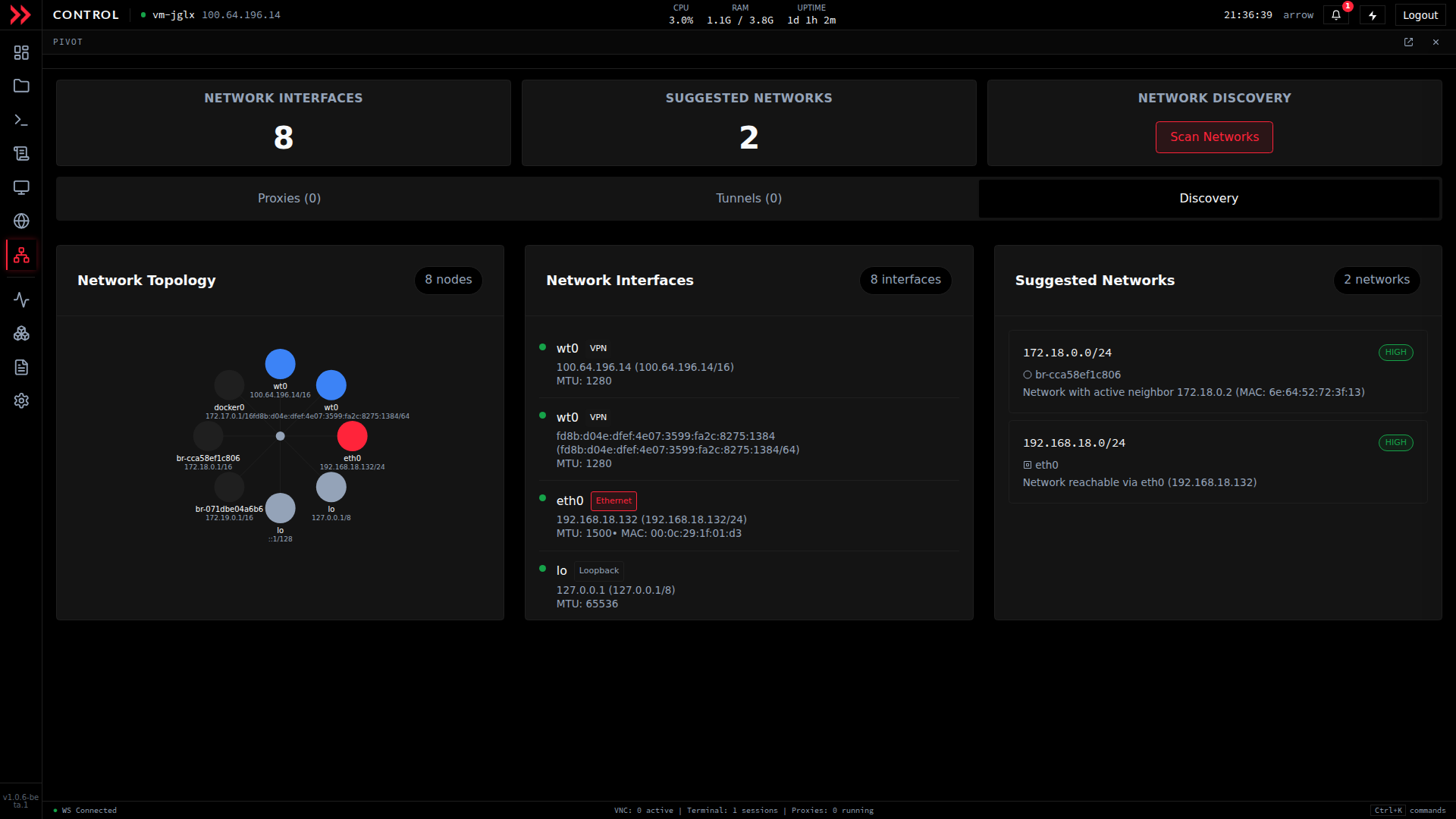Click the wt0 fd8b:d04e IPv6 interface entry

pos(748,440)
